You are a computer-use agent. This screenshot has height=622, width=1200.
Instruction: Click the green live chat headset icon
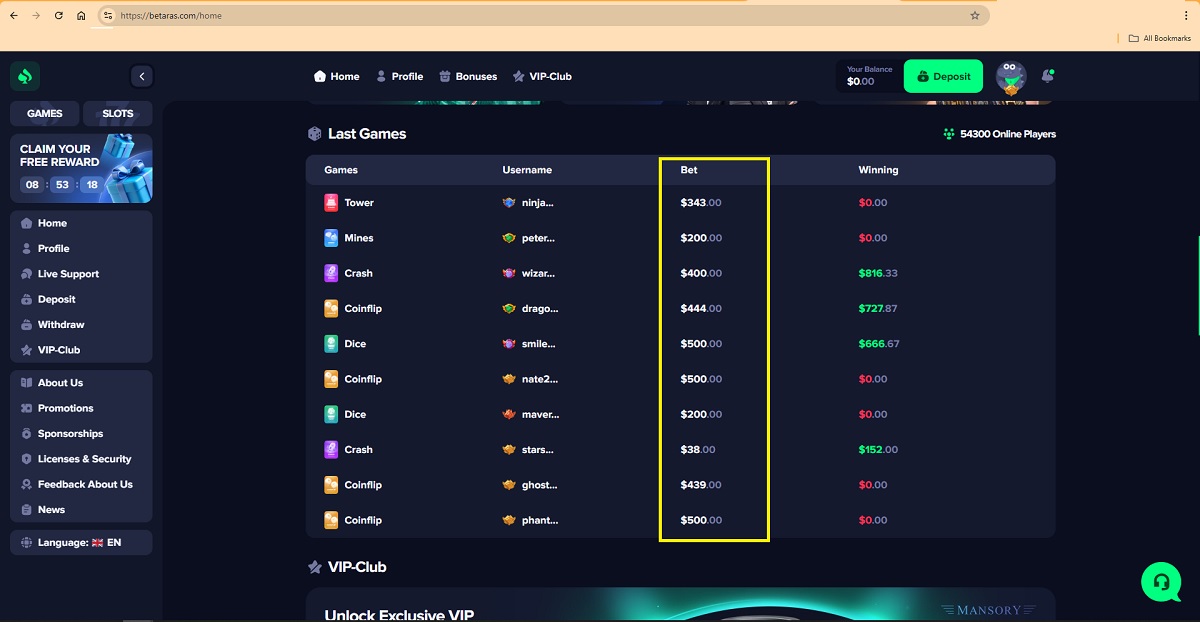1161,581
